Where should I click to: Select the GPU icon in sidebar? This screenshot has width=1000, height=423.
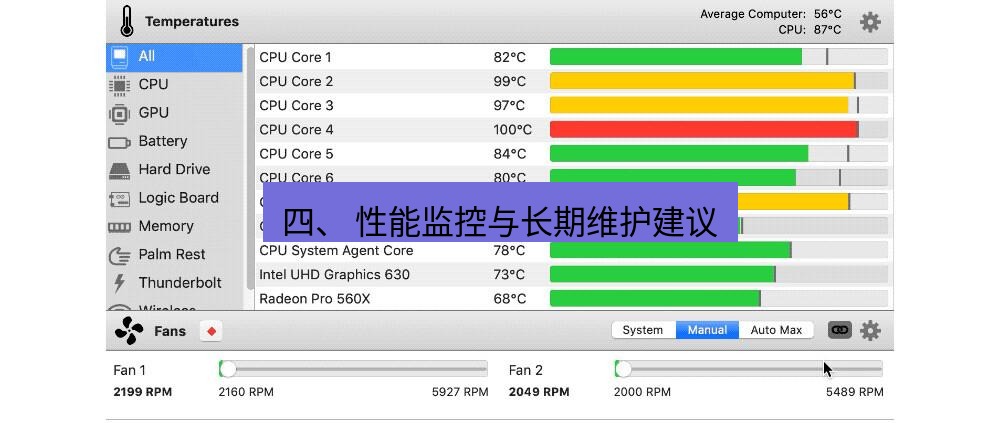coord(120,113)
